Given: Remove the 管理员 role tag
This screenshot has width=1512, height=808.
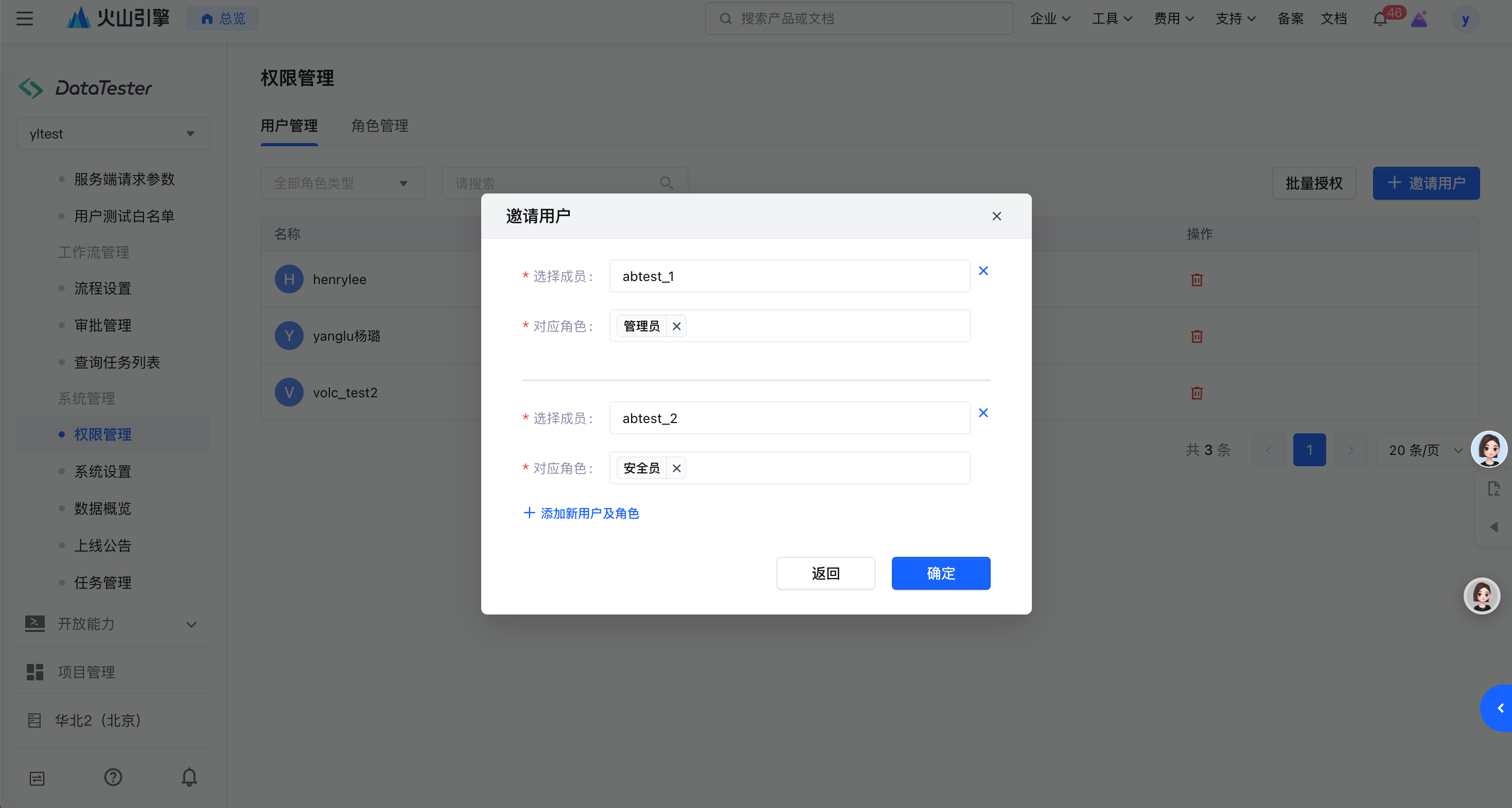Looking at the screenshot, I should pos(676,326).
